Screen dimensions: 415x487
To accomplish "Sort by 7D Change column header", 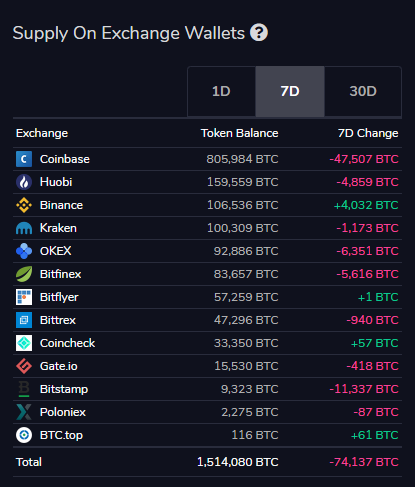I will pyautogui.click(x=368, y=133).
